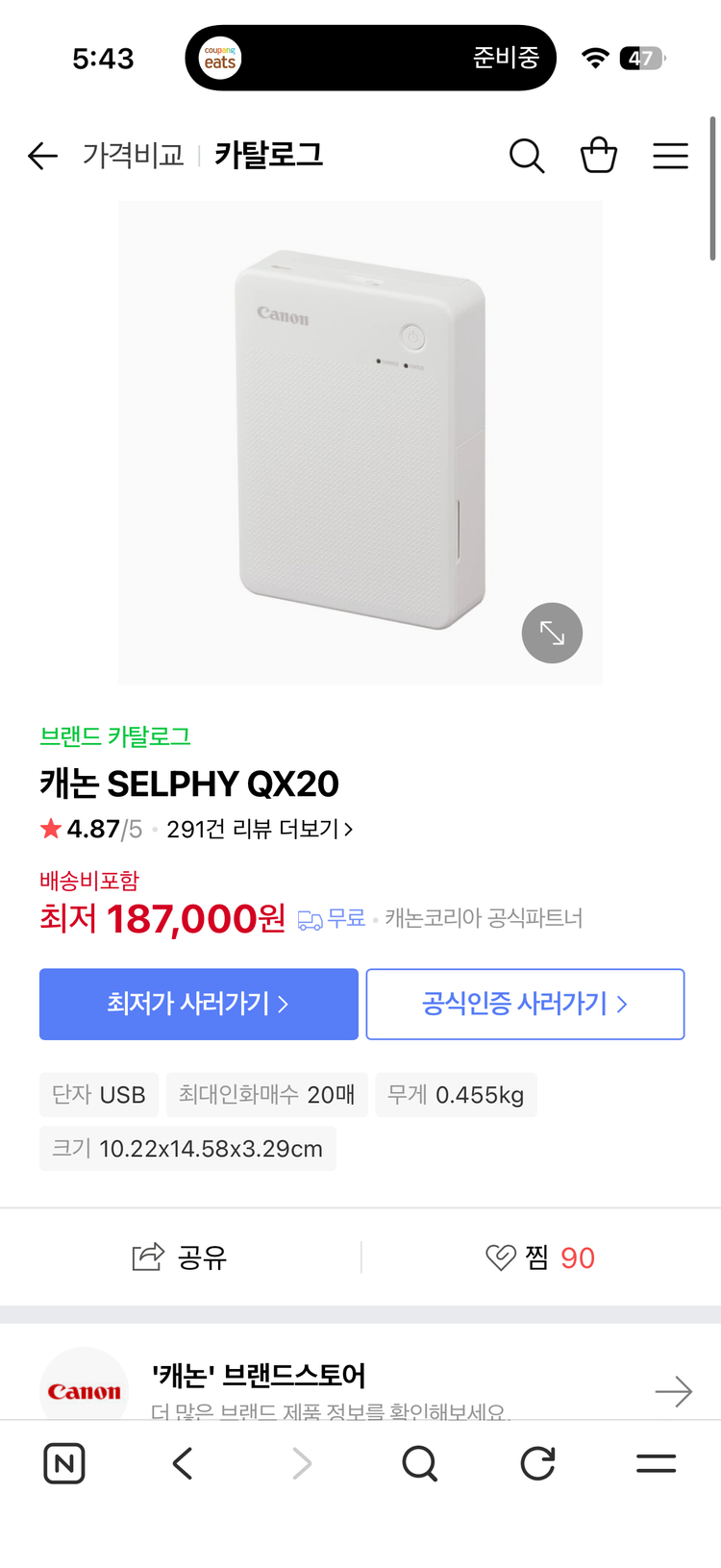Go back with browser bottom arrow

click(183, 1463)
